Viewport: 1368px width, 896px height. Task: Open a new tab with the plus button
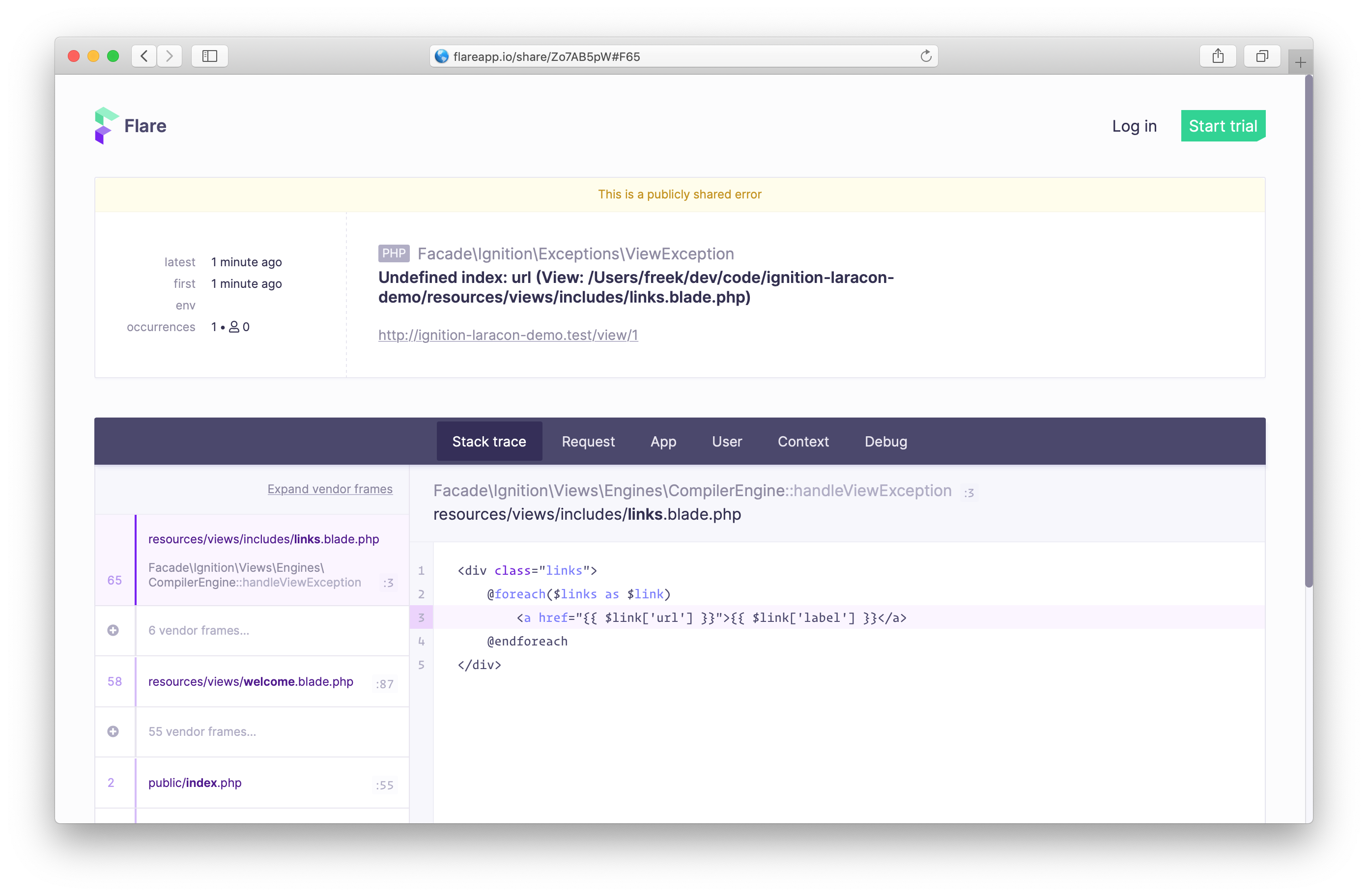[x=1300, y=62]
